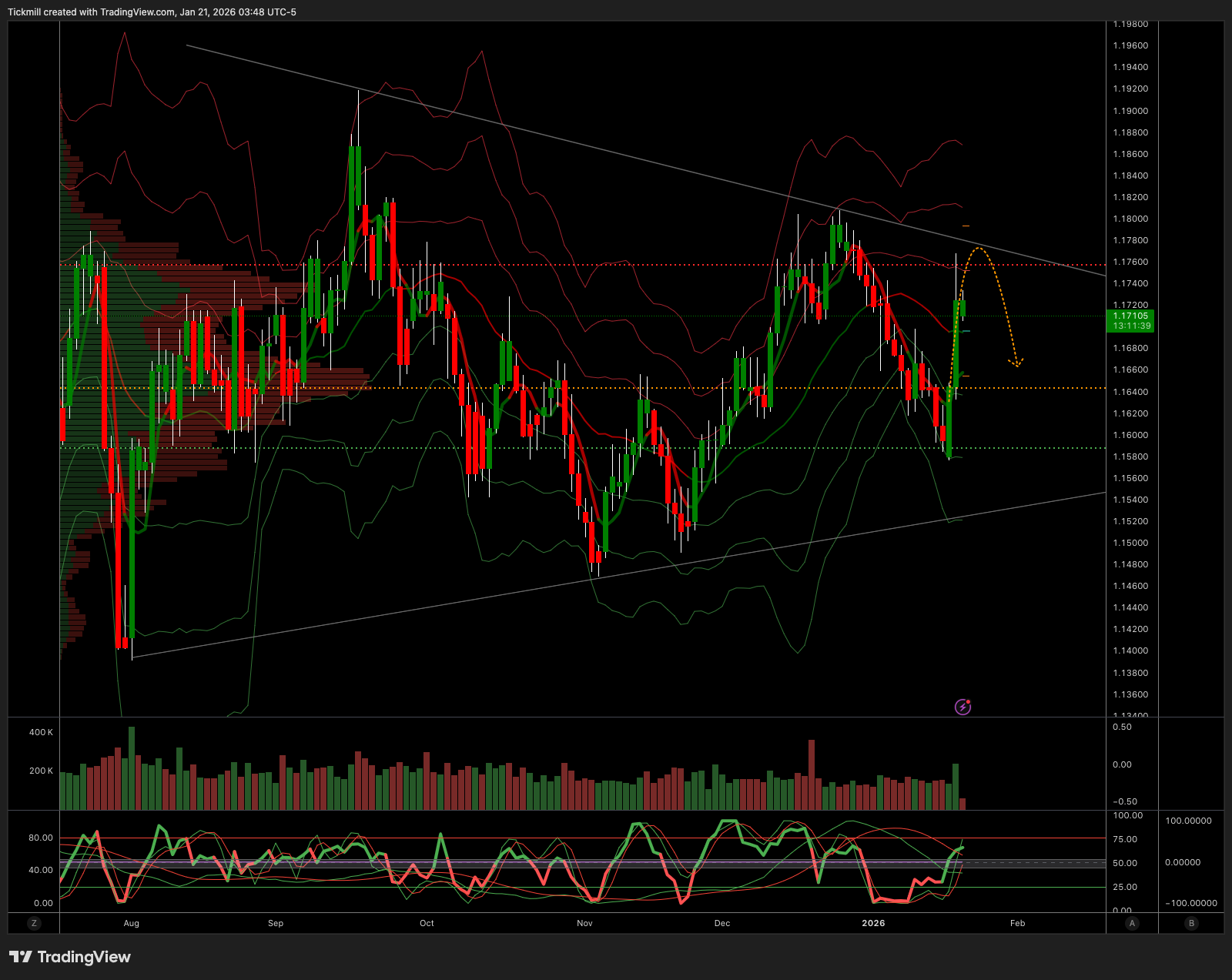1232x980 pixels.
Task: Select the Nov label on time axis
Action: point(584,923)
